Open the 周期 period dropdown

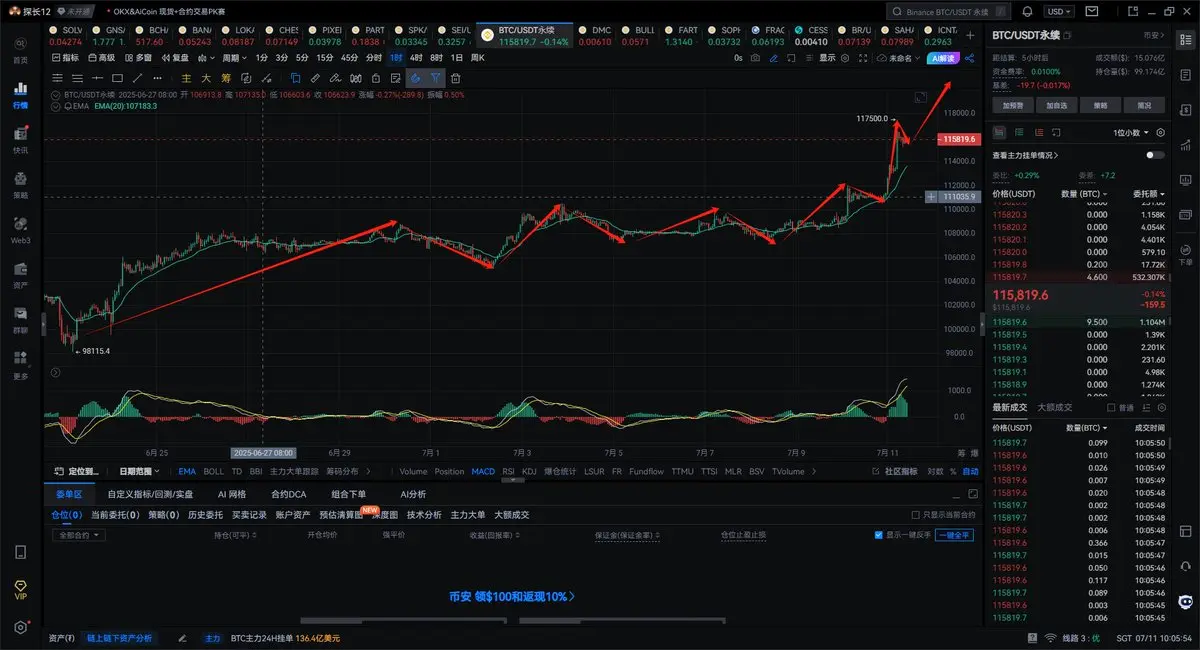[233, 58]
